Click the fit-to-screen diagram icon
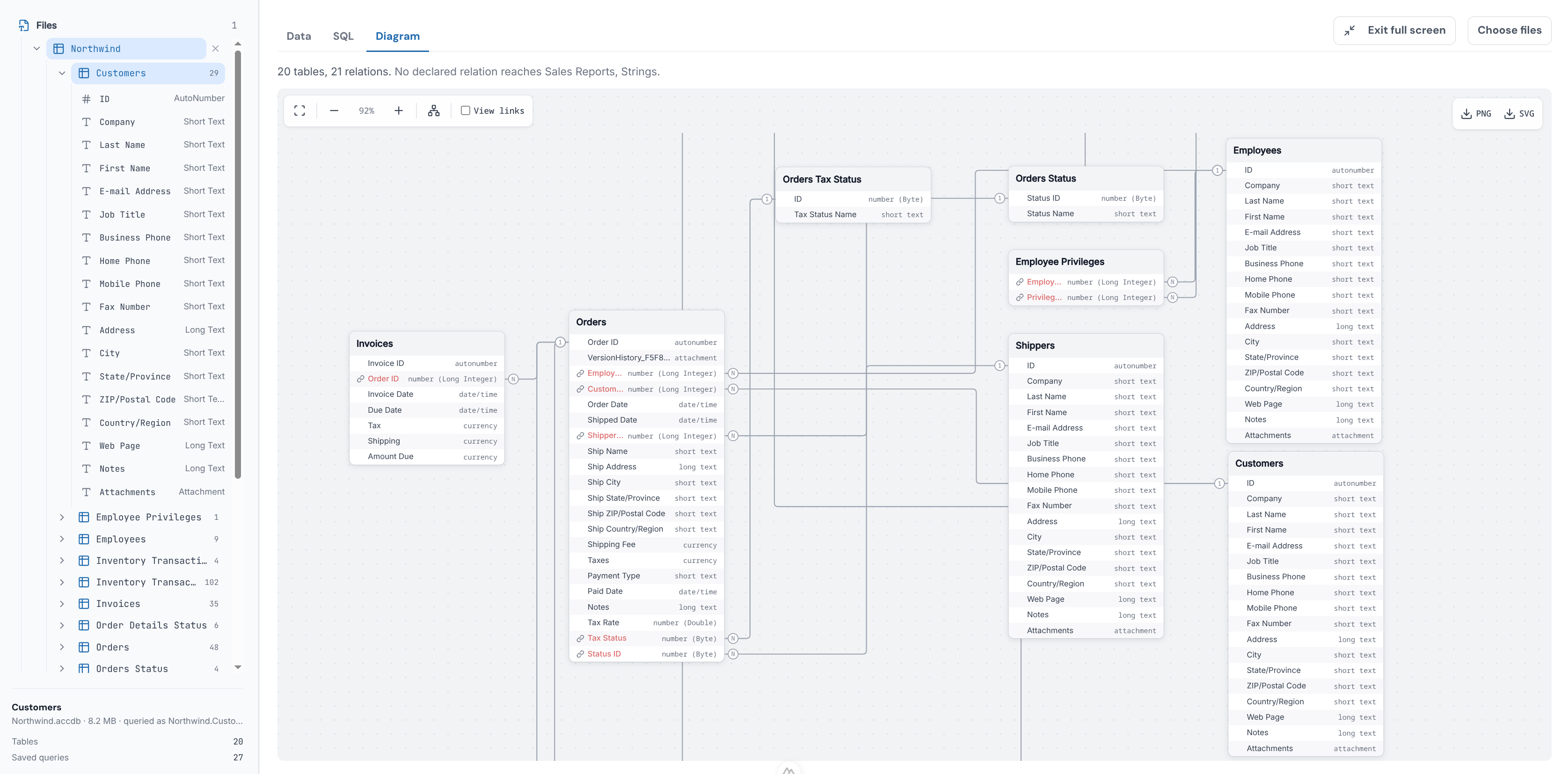Viewport: 1568px width, 774px height. [x=299, y=111]
